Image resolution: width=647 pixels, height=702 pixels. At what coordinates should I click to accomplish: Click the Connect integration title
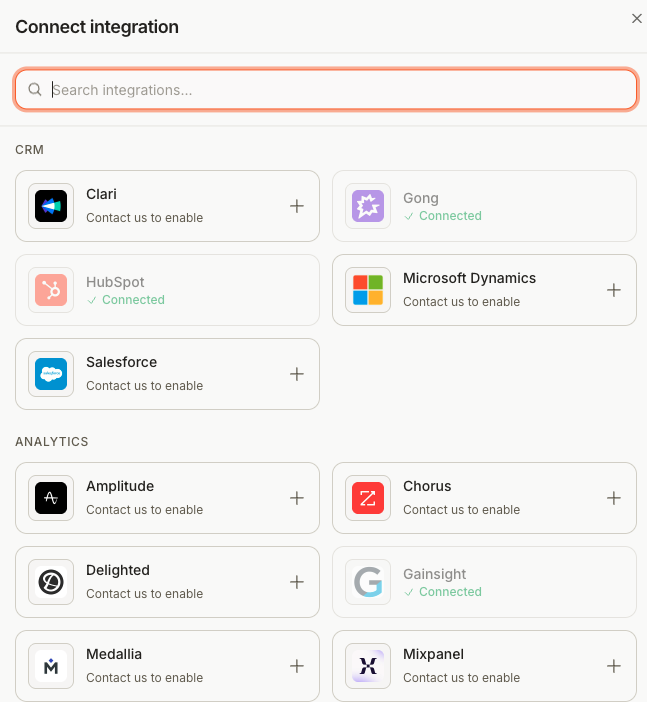[97, 27]
